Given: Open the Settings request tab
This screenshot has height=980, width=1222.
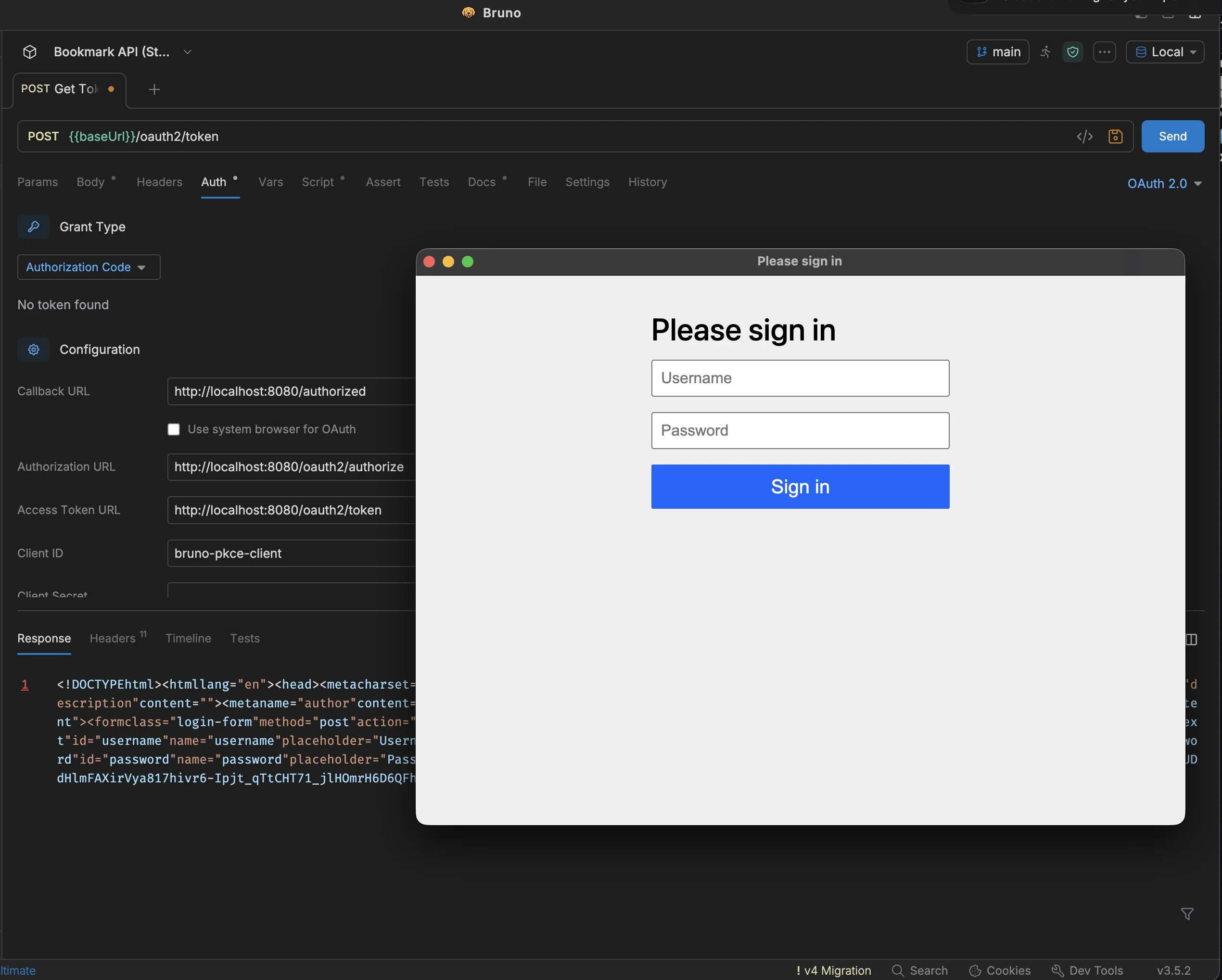Looking at the screenshot, I should point(587,182).
